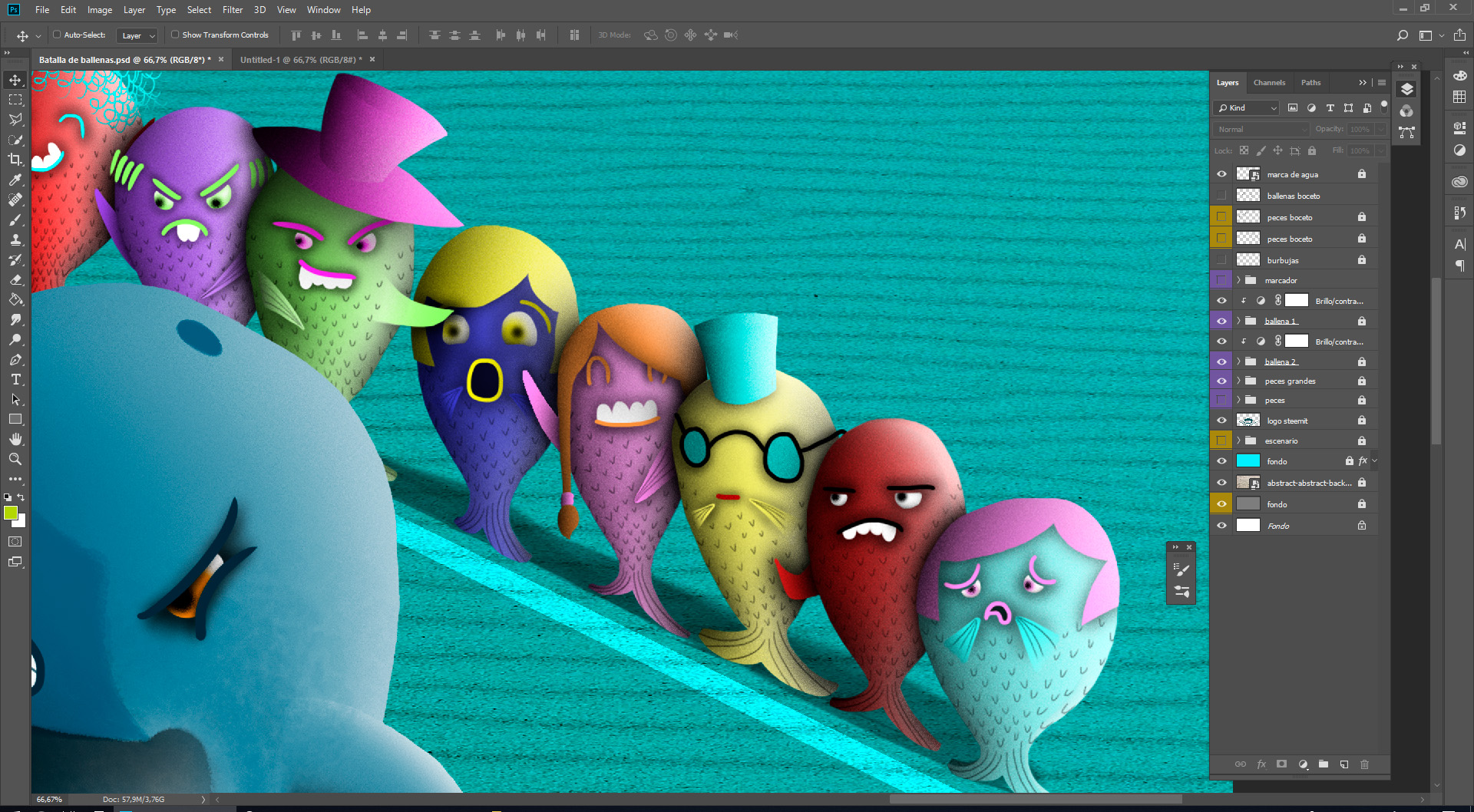Open the new adjustment layer icon
Screen dimensions: 1474x812
click(1303, 764)
